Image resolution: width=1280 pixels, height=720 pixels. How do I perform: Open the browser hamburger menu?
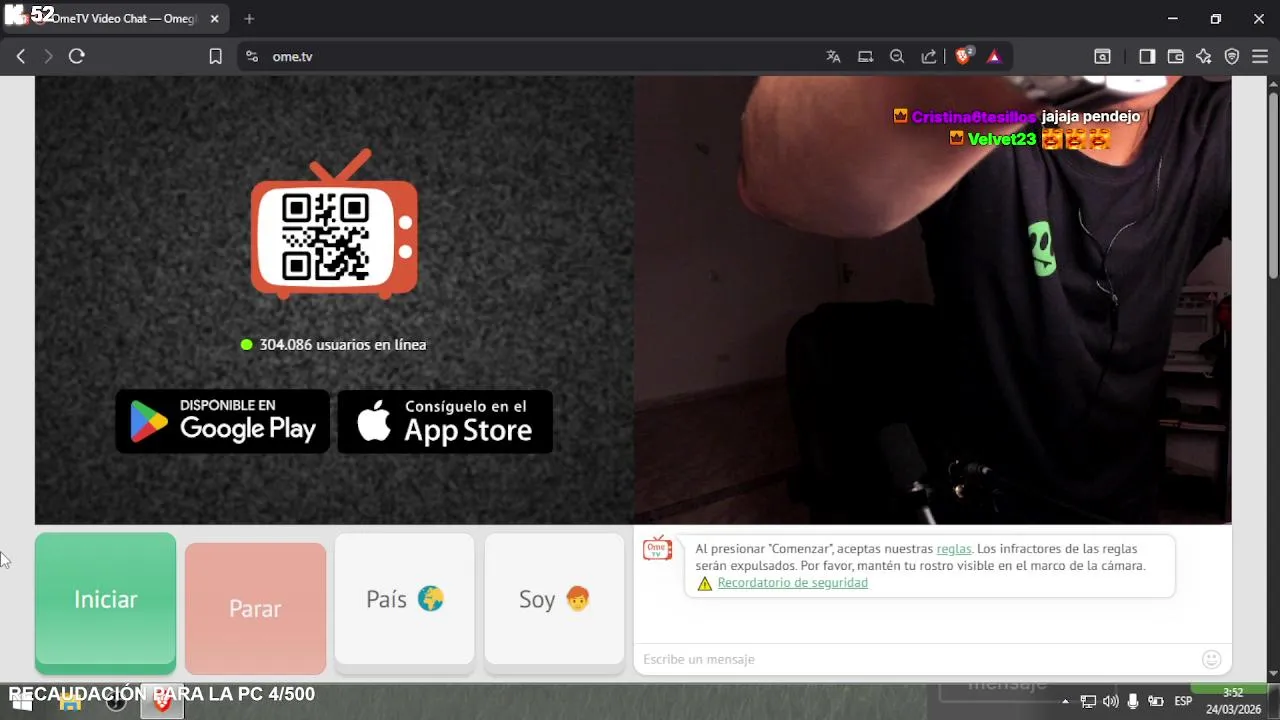(x=1260, y=57)
